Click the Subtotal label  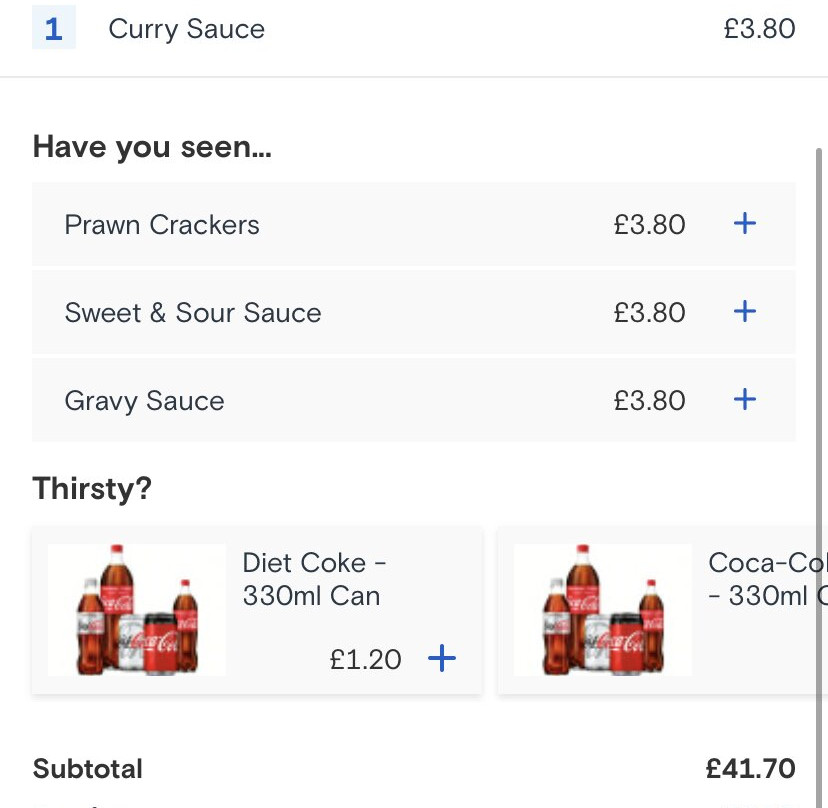(x=88, y=769)
